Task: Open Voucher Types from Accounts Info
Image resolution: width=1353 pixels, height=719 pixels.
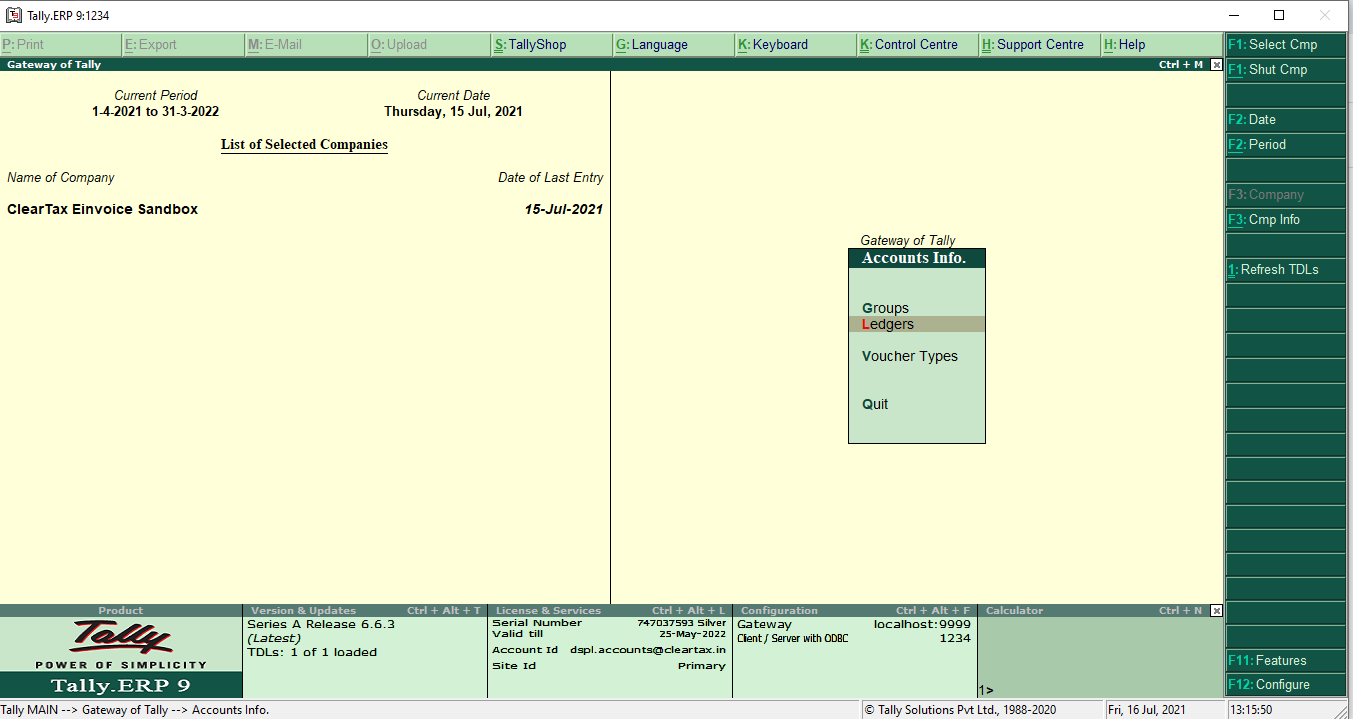Action: (909, 355)
